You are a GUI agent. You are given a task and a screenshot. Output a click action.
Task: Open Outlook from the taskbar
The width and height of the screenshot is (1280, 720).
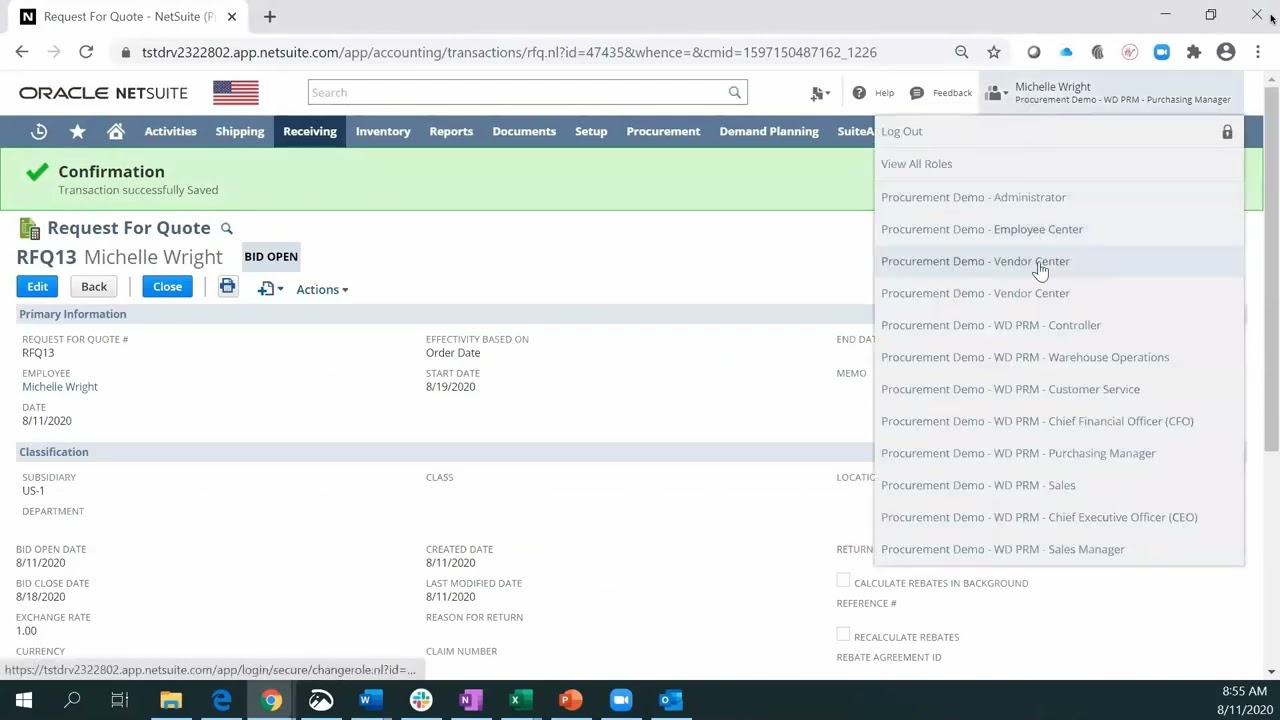[x=670, y=700]
